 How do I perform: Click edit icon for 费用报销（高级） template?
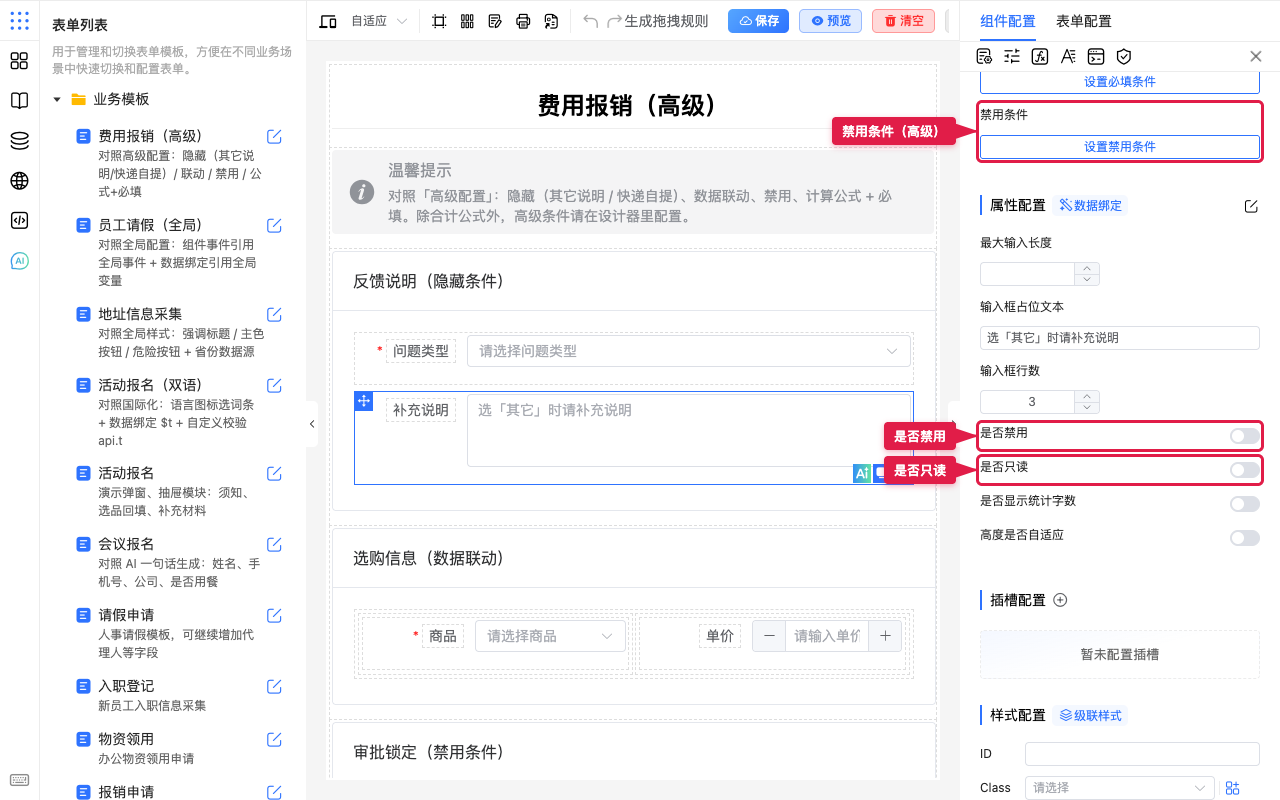pyautogui.click(x=274, y=137)
